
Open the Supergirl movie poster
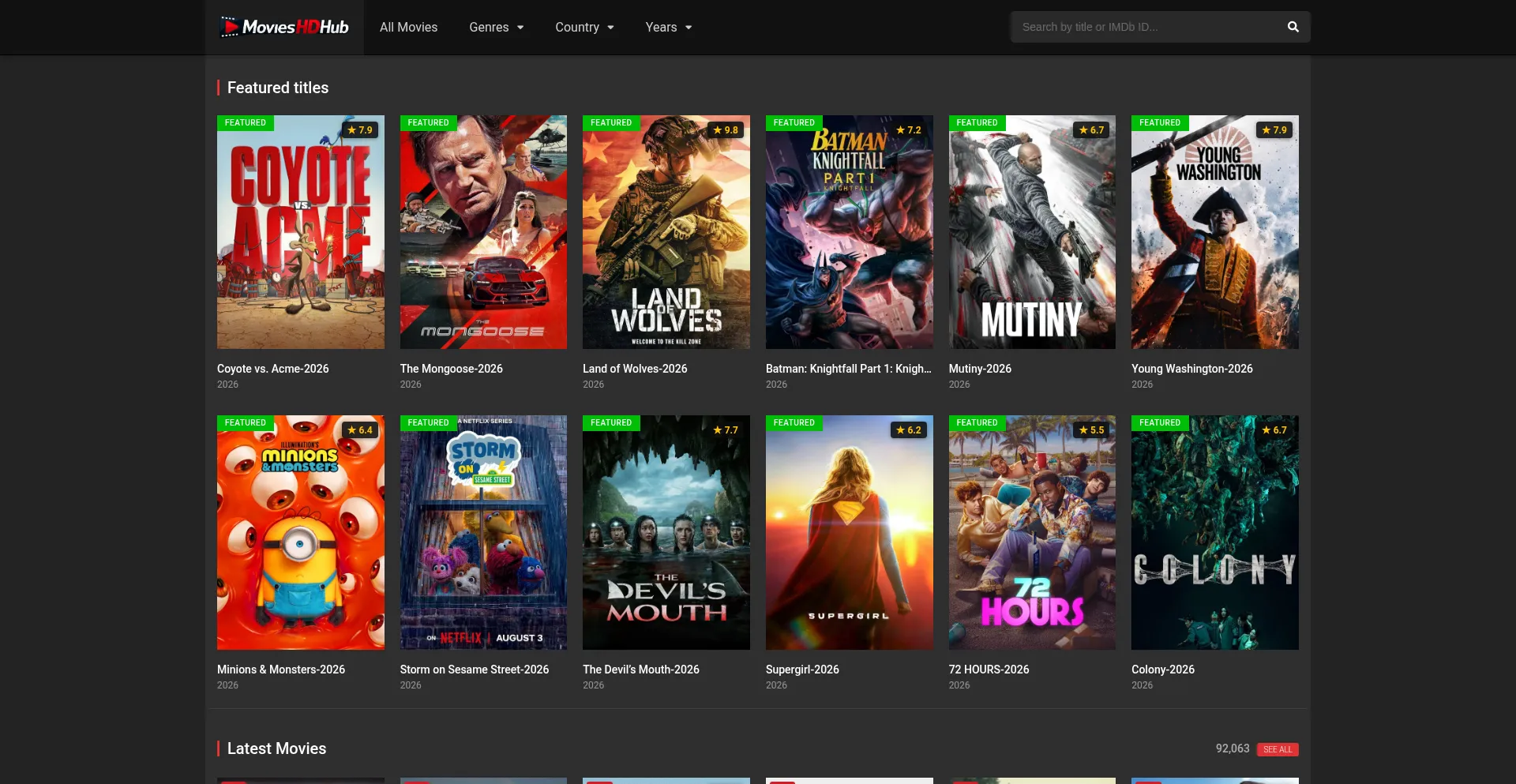(850, 533)
